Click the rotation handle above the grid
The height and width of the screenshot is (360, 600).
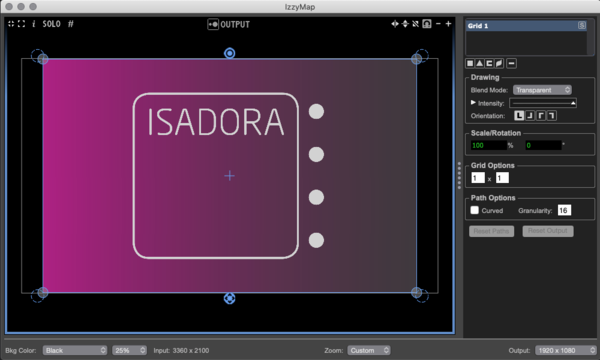click(230, 53)
